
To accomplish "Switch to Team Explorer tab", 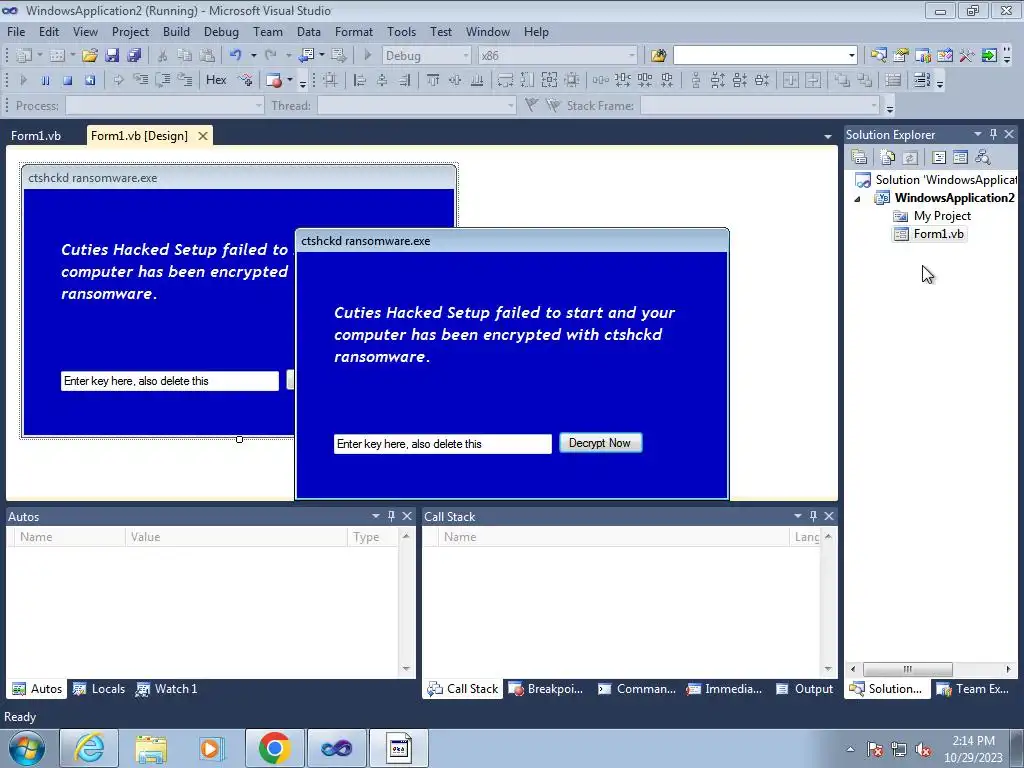I will [x=973, y=688].
